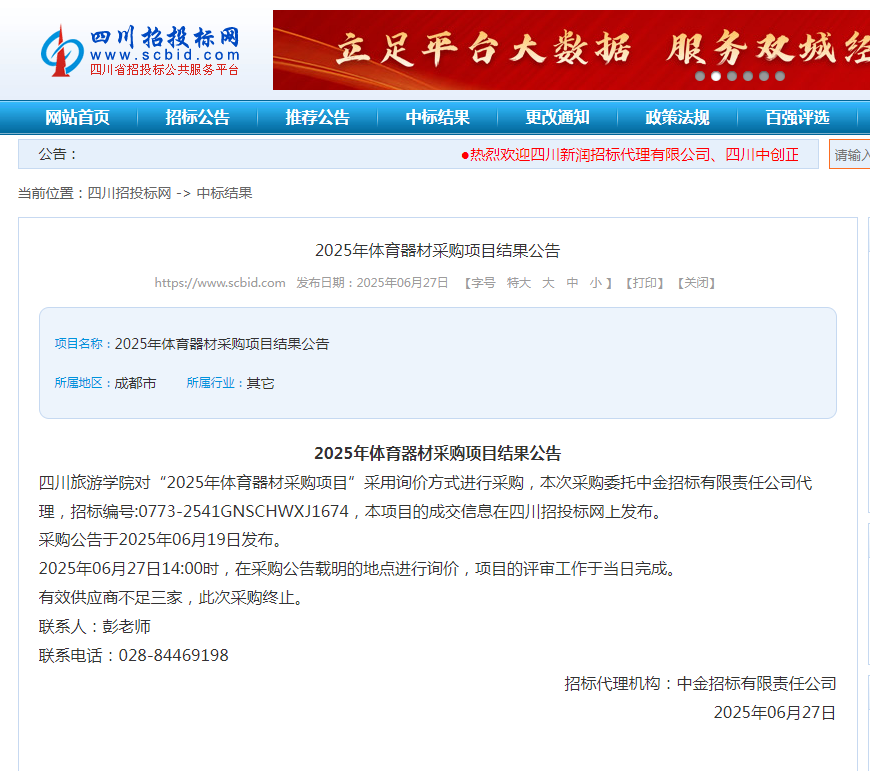Click the 关闭 close link

point(696,283)
